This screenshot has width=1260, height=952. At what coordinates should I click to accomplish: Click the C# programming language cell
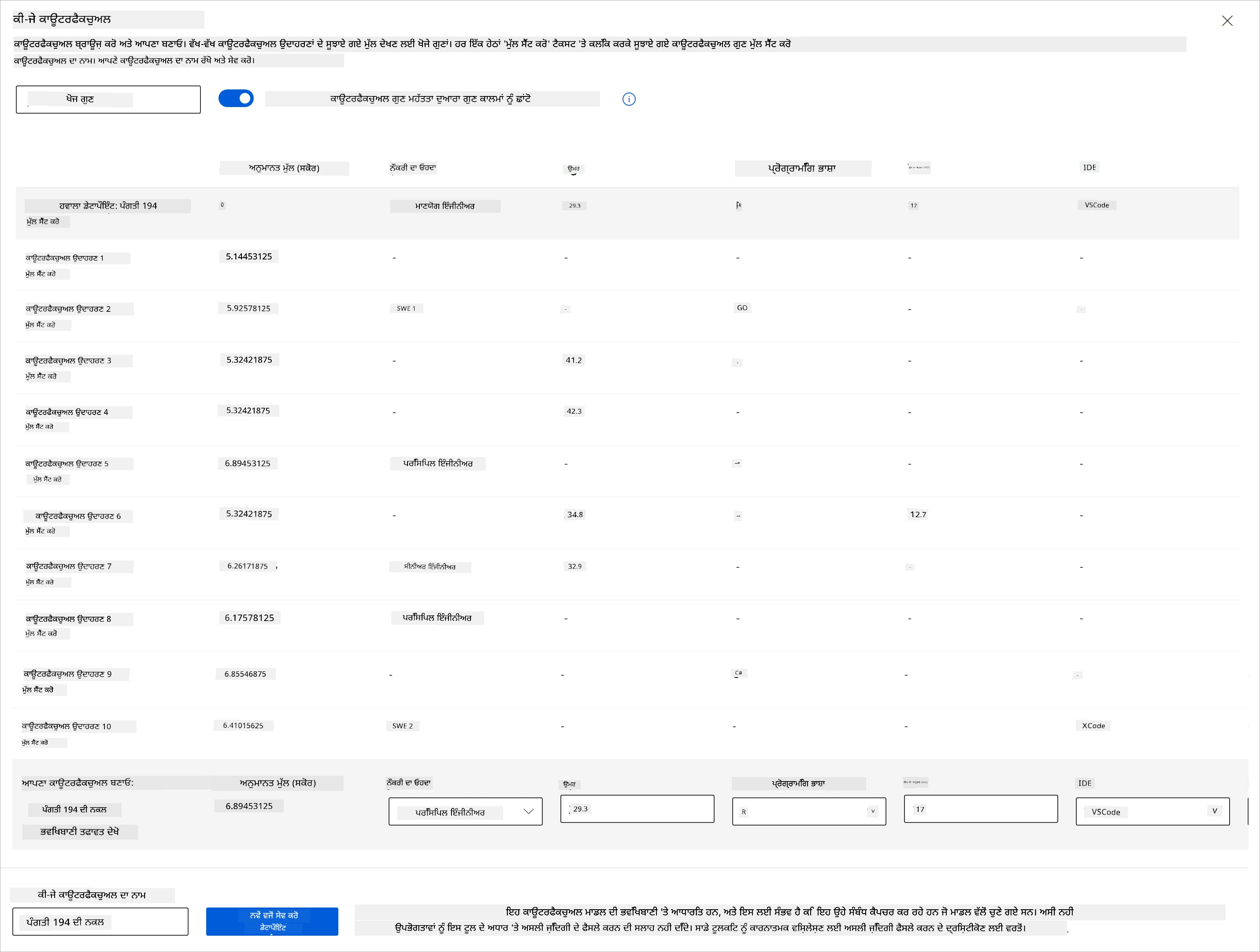739,673
